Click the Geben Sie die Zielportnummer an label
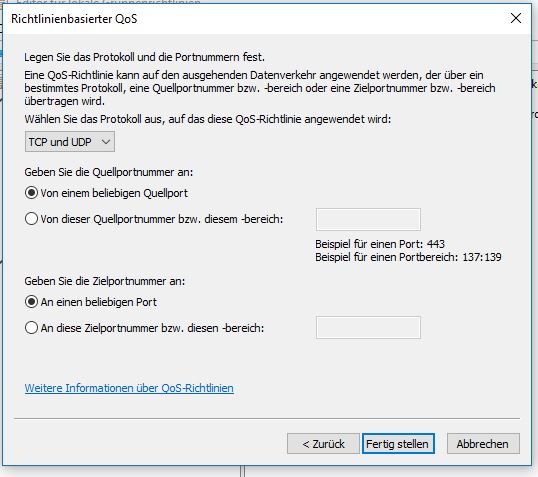 (x=105, y=281)
